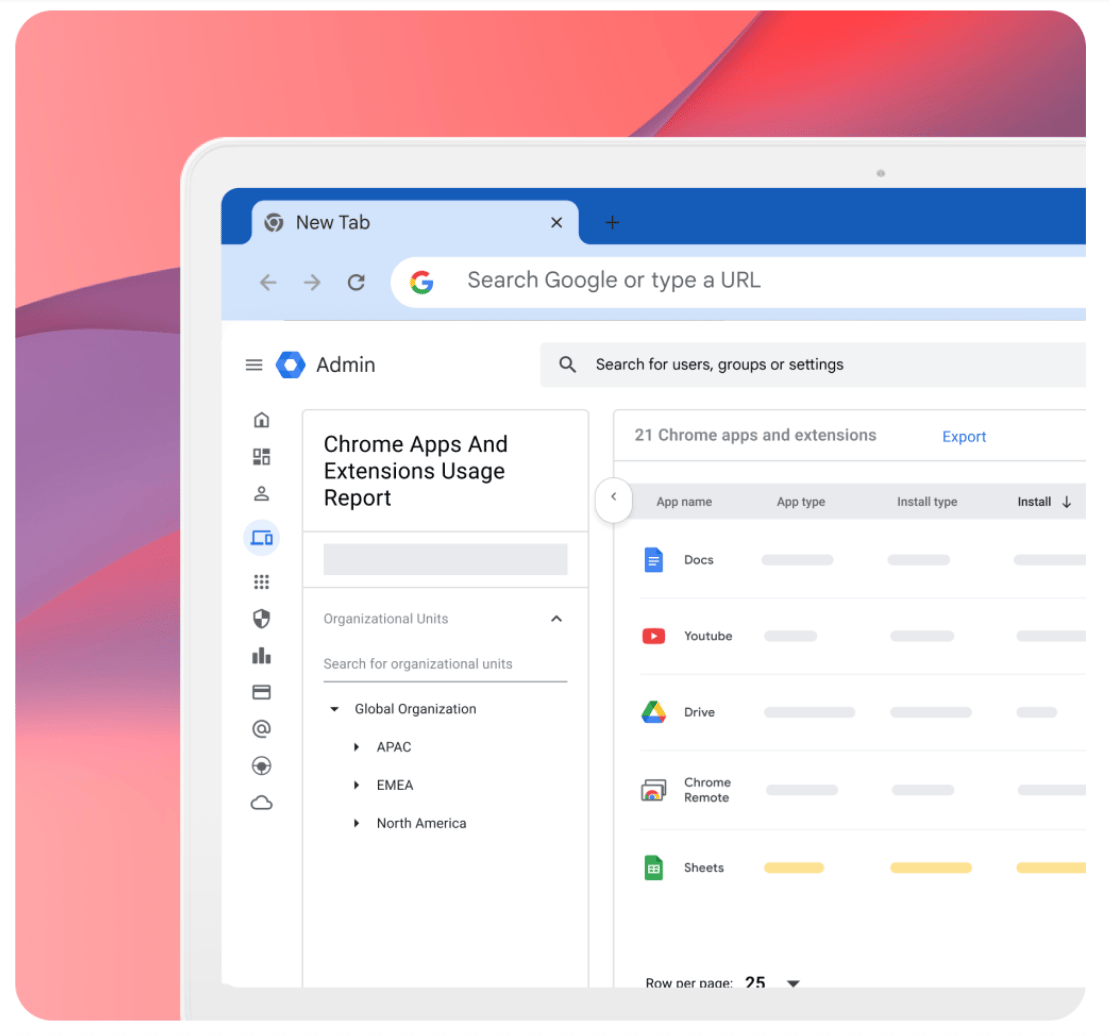The width and height of the screenshot is (1110, 1036).
Task: Click the Youtube app icon
Action: pyautogui.click(x=653, y=636)
